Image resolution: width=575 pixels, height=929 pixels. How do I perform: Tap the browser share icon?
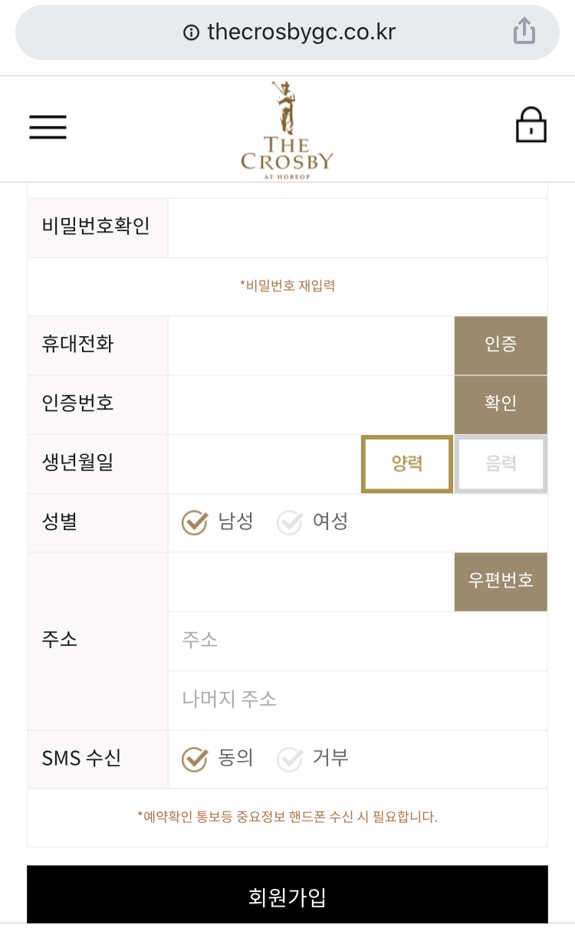(524, 31)
